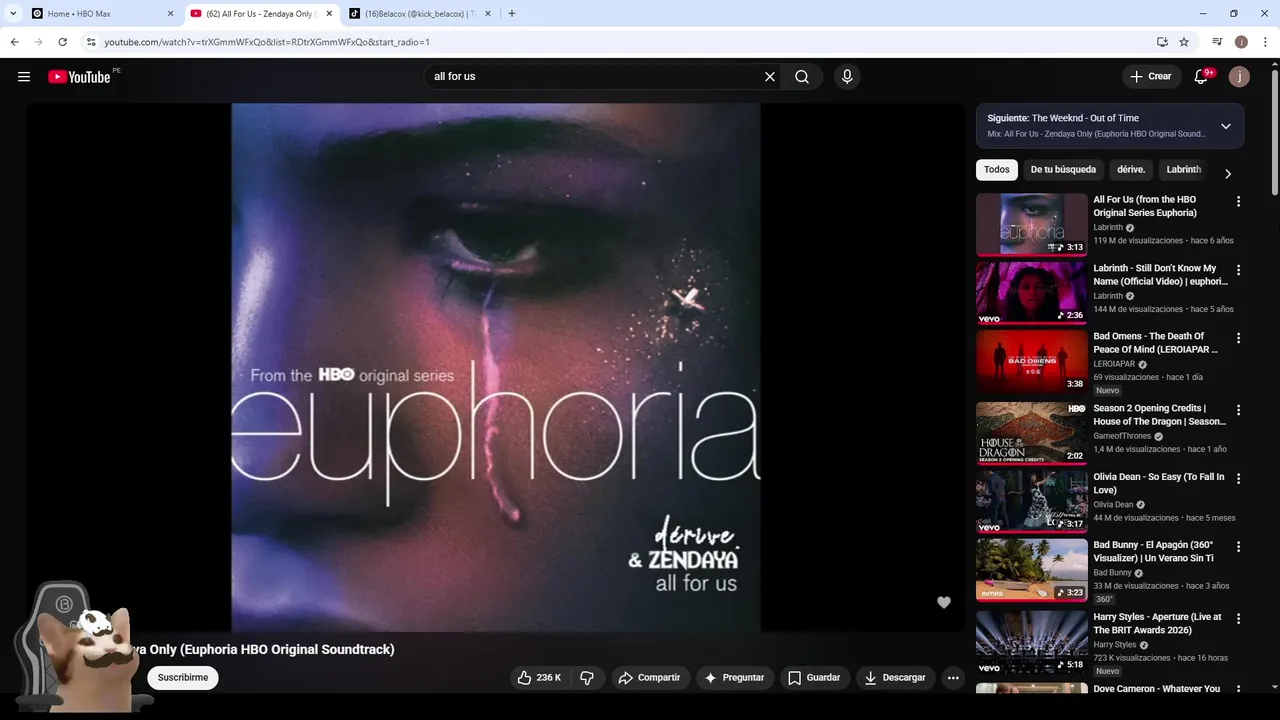Open options for Bad Bunny El Apagón video

pos(1238,547)
